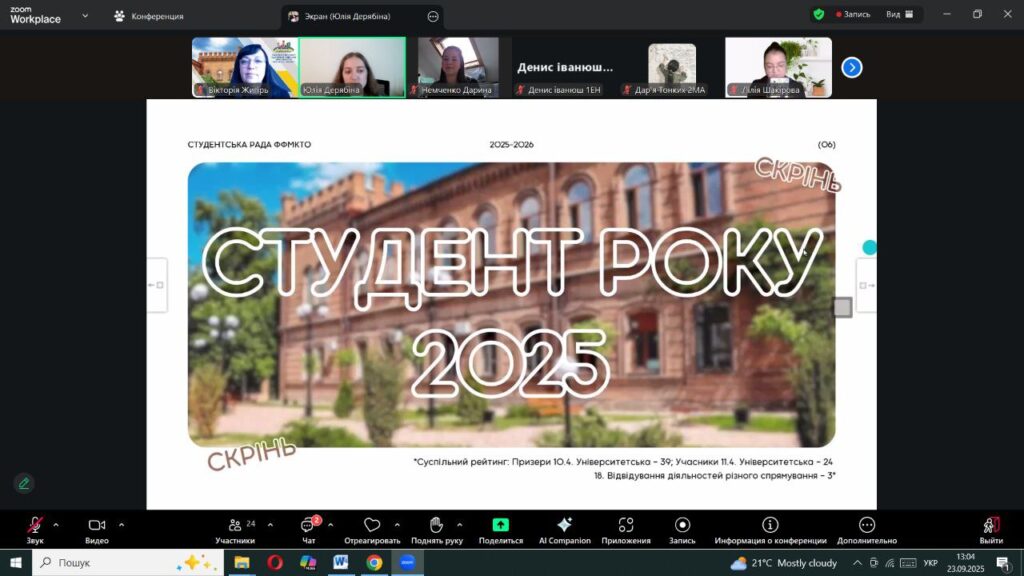The image size is (1024, 576).
Task: Click the Отреагировать heart icon
Action: pyautogui.click(x=372, y=529)
